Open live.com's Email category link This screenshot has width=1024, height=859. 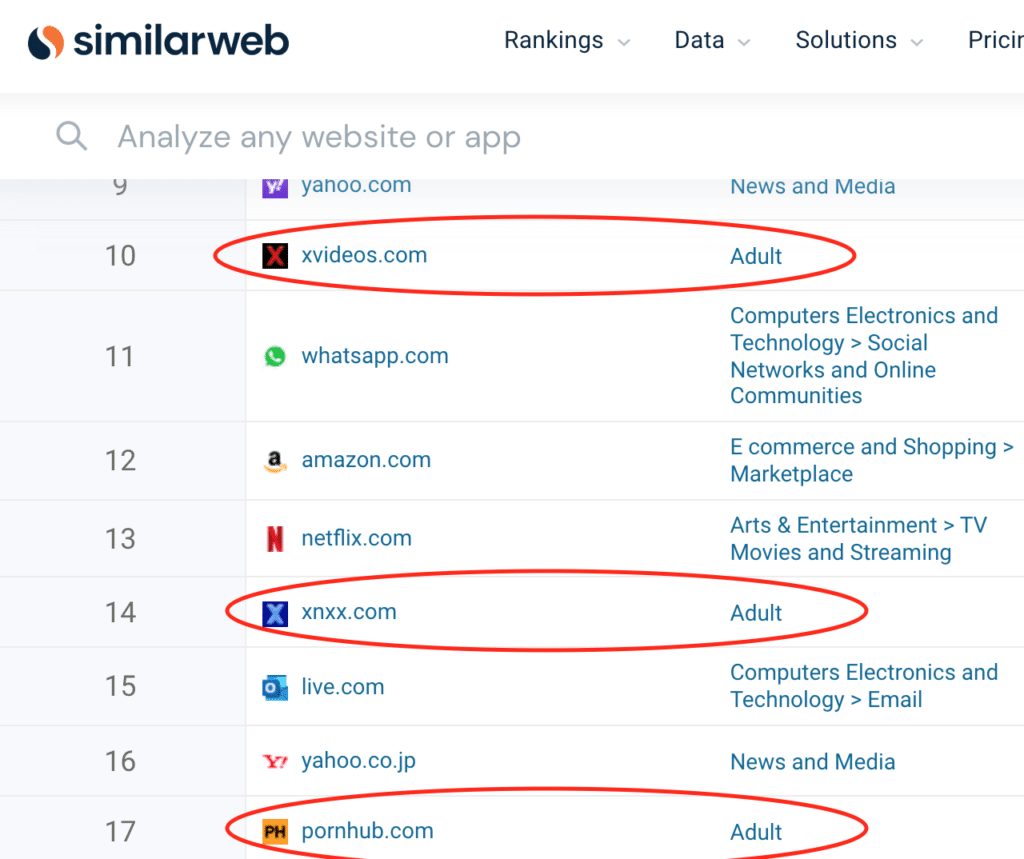864,686
